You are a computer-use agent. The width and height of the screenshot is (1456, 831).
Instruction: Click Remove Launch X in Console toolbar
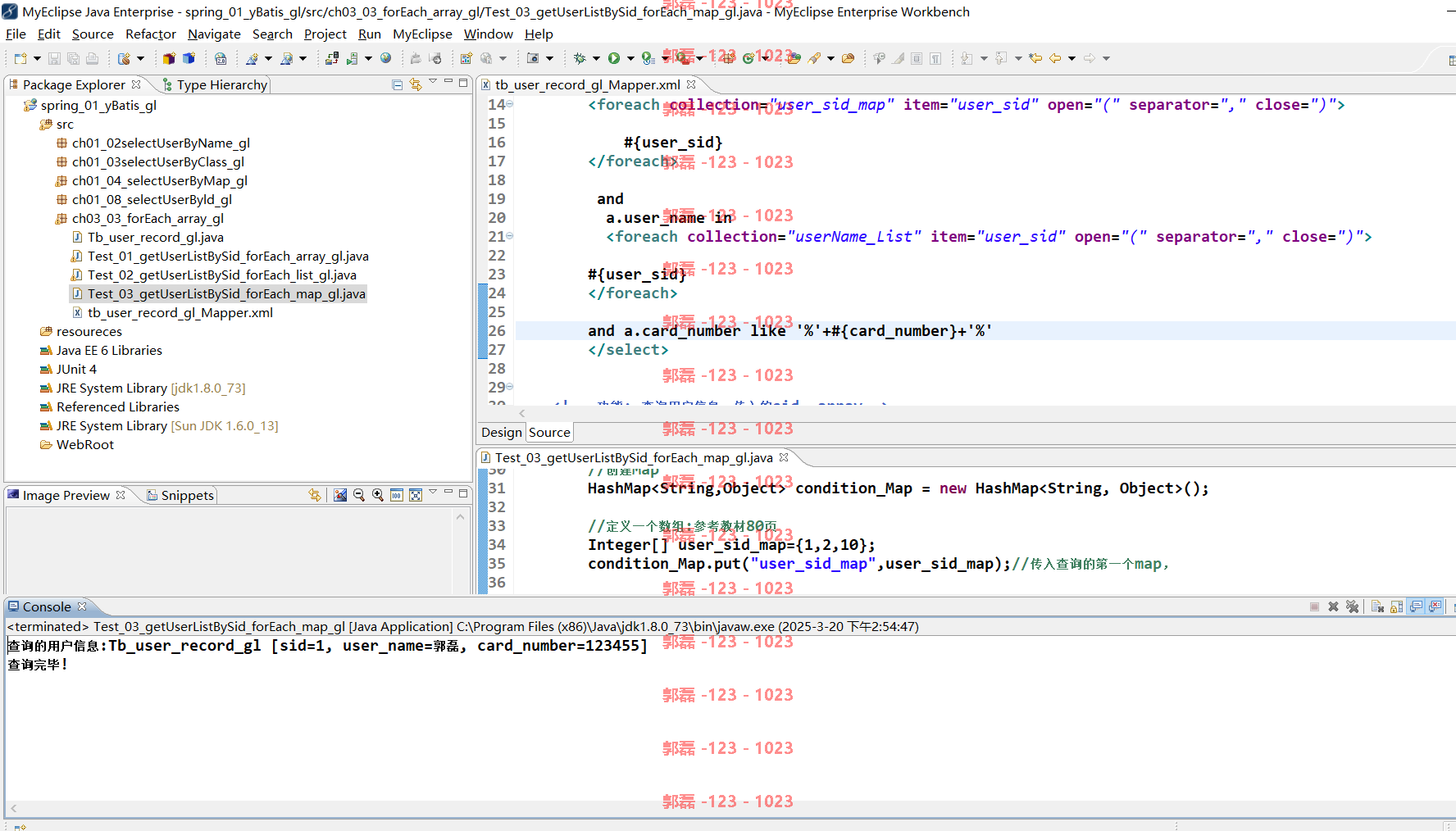pyautogui.click(x=1333, y=606)
